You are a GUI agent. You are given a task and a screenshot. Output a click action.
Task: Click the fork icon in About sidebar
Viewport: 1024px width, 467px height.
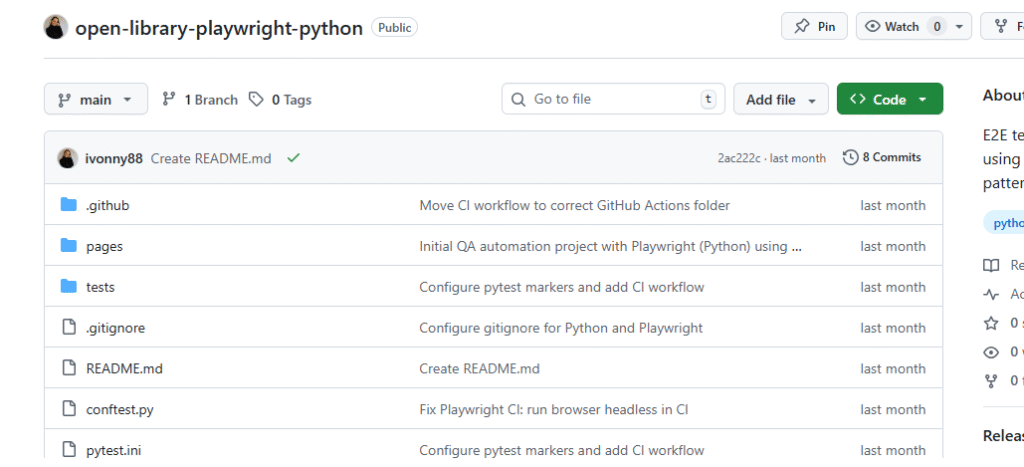(991, 380)
